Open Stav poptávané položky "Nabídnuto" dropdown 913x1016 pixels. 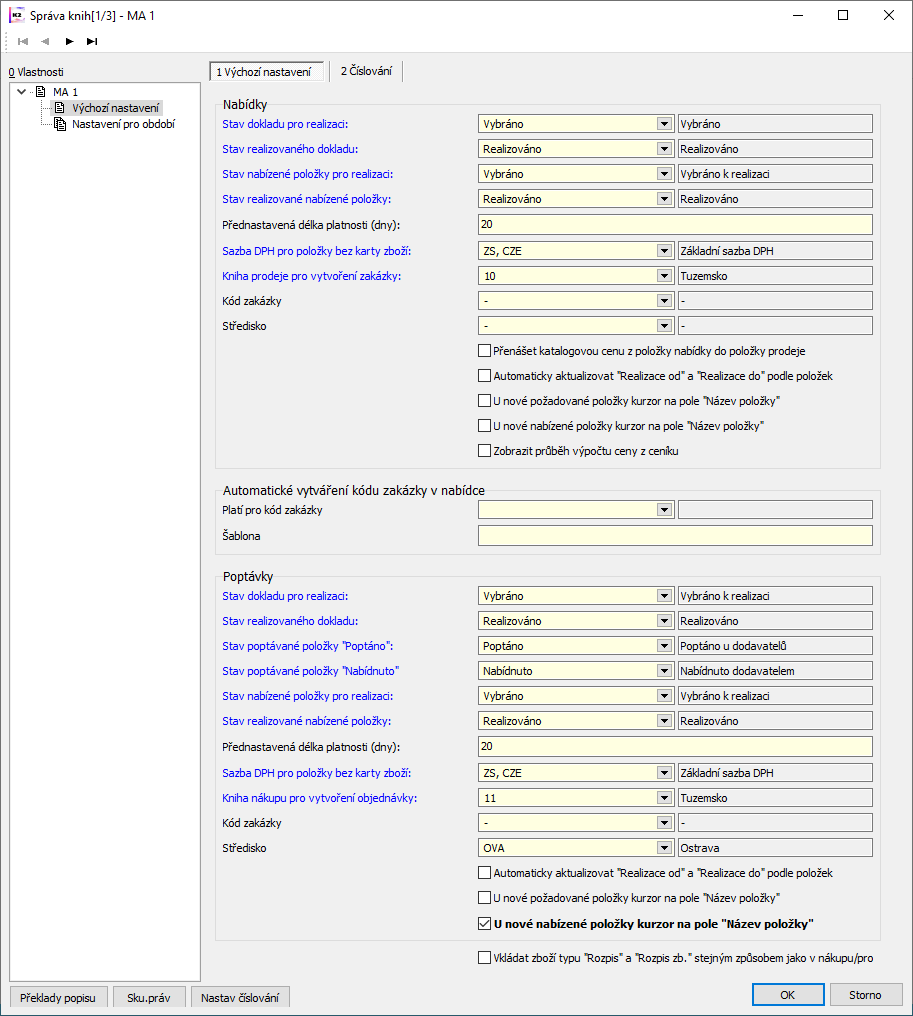pos(664,671)
